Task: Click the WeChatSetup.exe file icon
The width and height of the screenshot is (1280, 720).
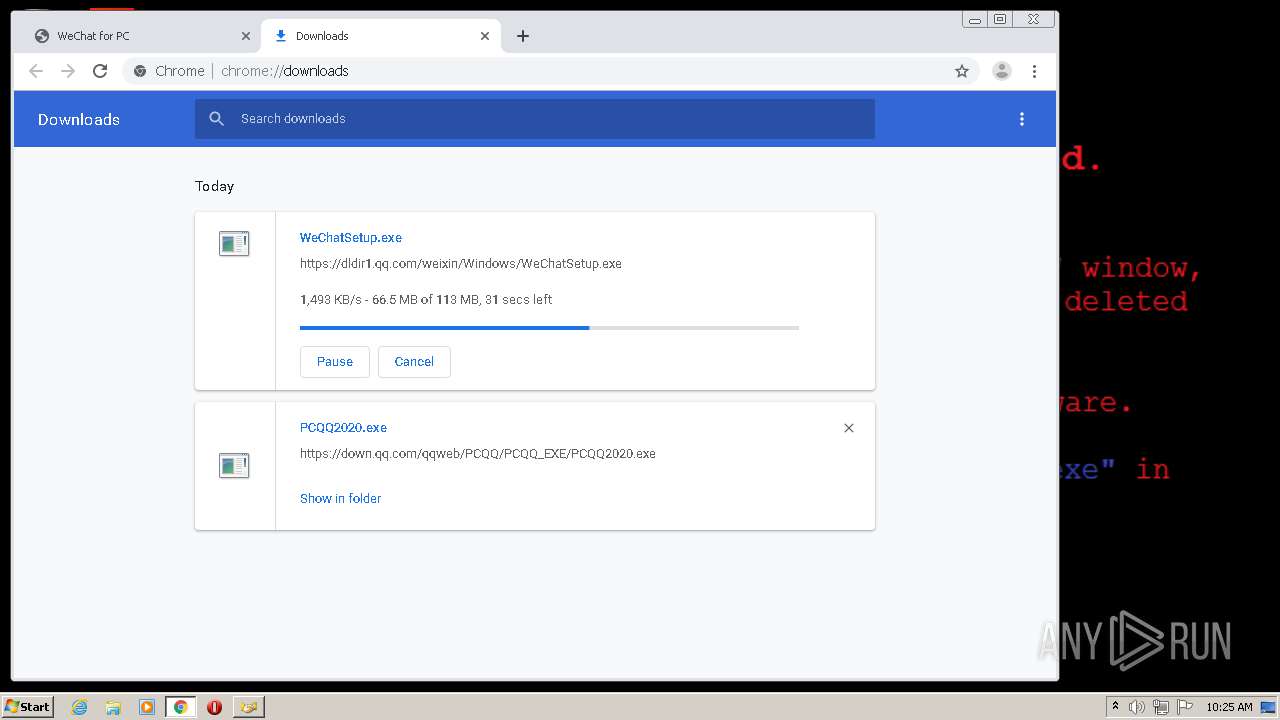Action: pyautogui.click(x=234, y=243)
